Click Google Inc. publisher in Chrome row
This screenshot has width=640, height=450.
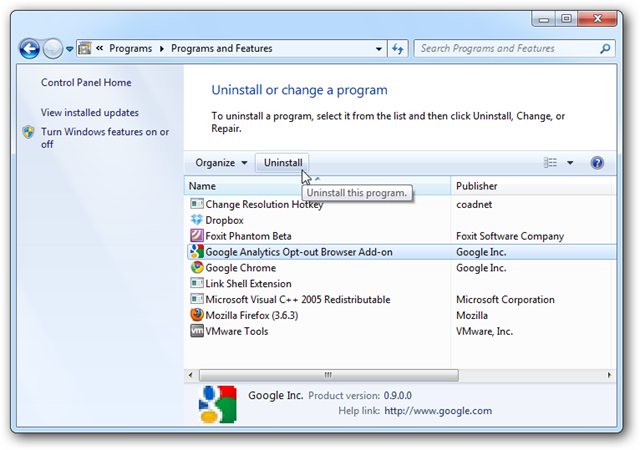(481, 268)
